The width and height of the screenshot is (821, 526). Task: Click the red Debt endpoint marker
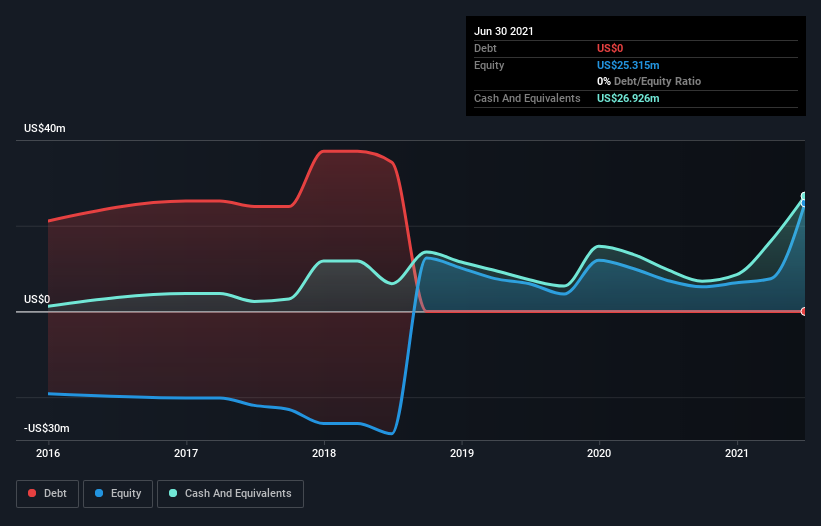[804, 311]
